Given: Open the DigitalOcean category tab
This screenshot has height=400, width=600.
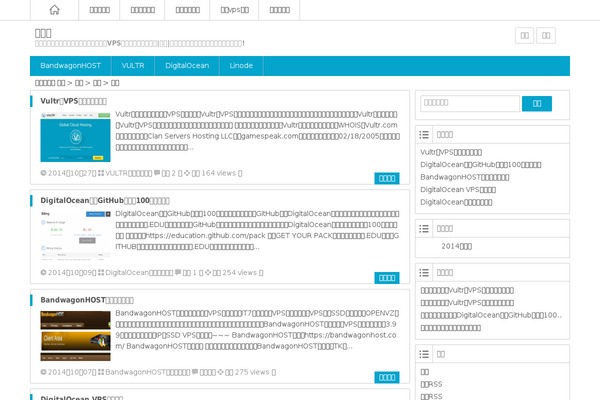Looking at the screenshot, I should click(187, 65).
